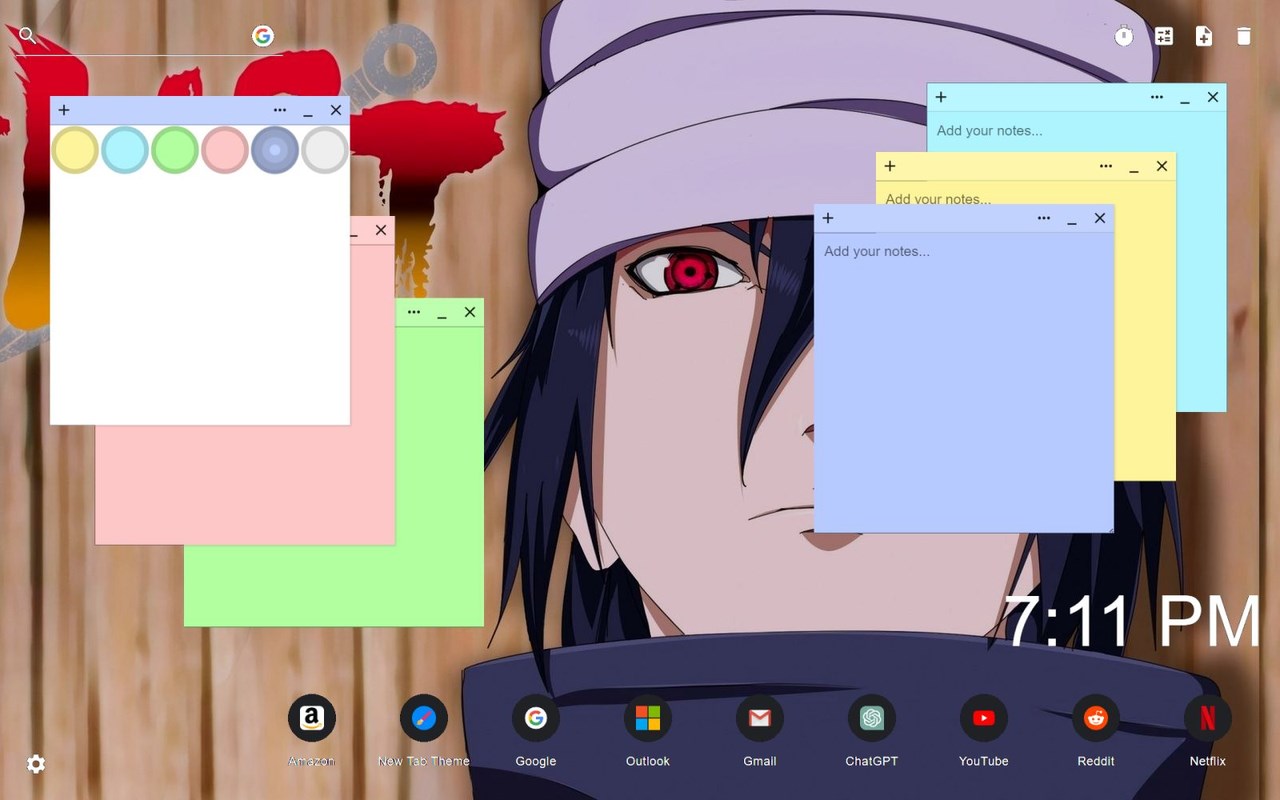Open the Google shortcut in the dock
The width and height of the screenshot is (1280, 800).
(536, 718)
